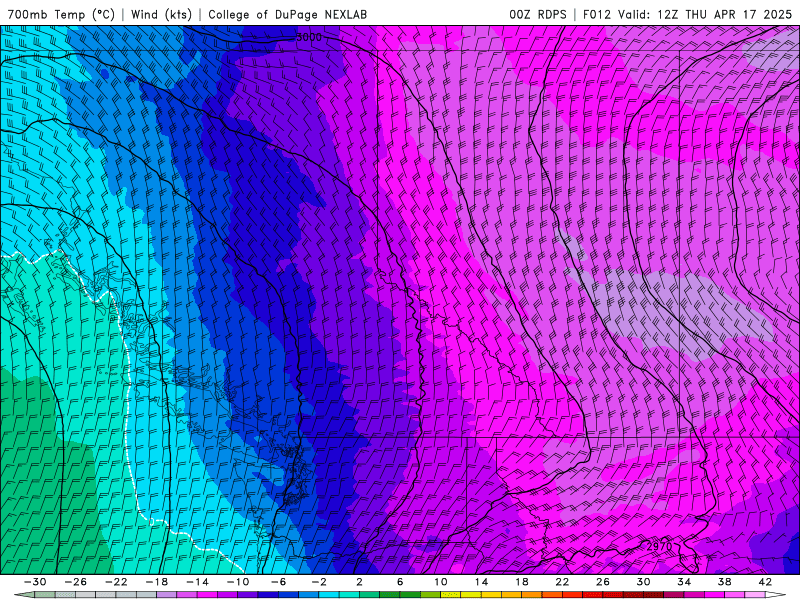The width and height of the screenshot is (800, 600).
Task: Click the "30" color scale label
Action: (x=643, y=582)
